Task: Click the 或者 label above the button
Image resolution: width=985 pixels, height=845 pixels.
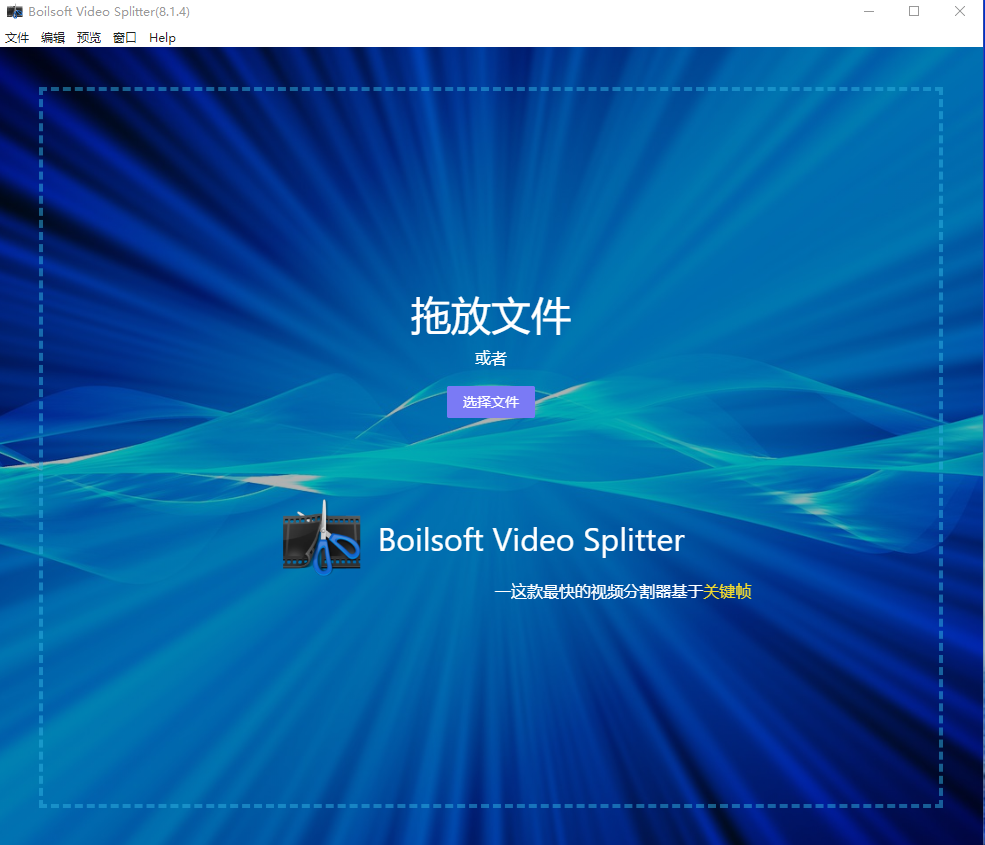Action: click(491, 359)
